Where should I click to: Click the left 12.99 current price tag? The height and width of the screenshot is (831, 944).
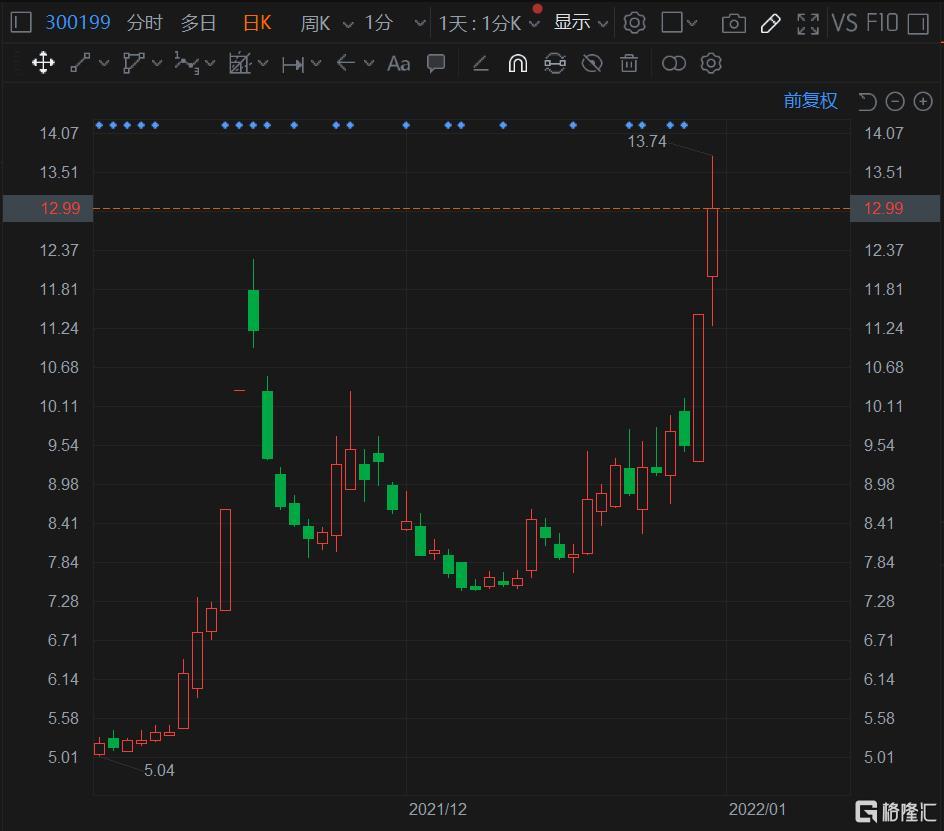tap(48, 208)
